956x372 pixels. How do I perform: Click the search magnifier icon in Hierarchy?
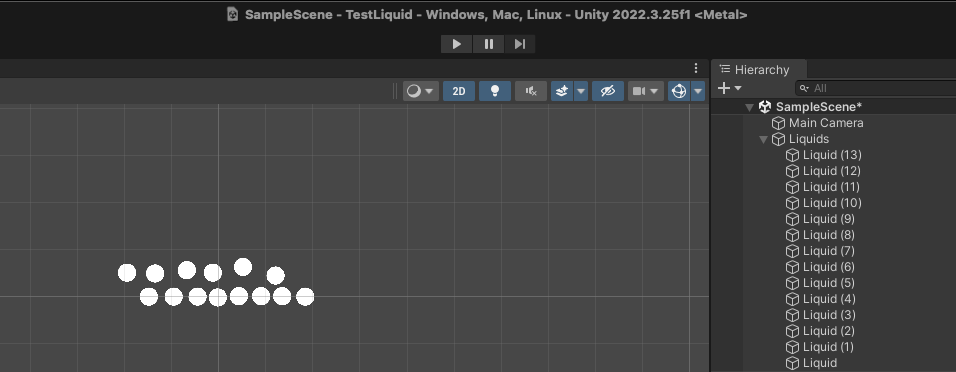(805, 88)
